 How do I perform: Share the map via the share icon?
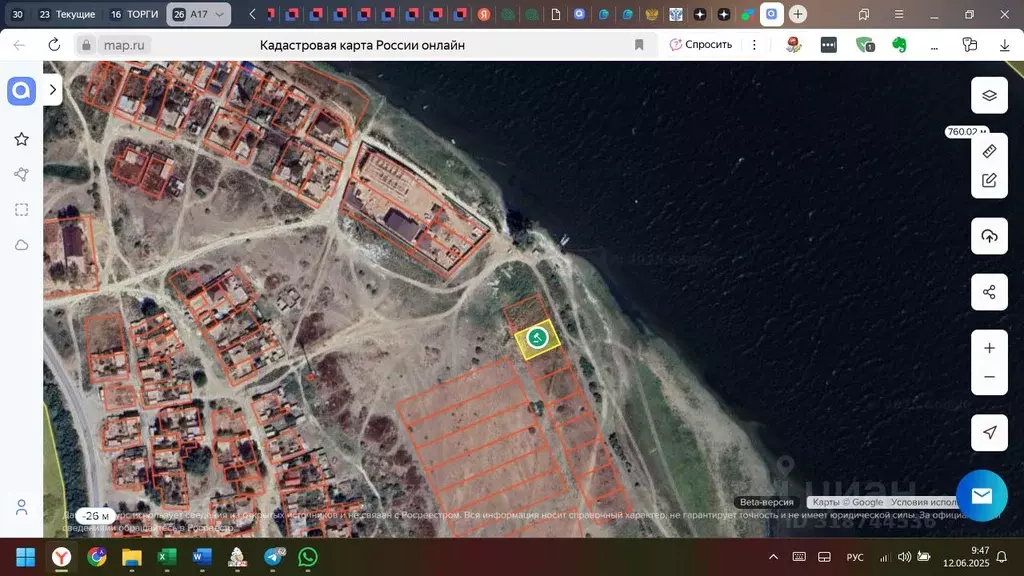coord(989,292)
